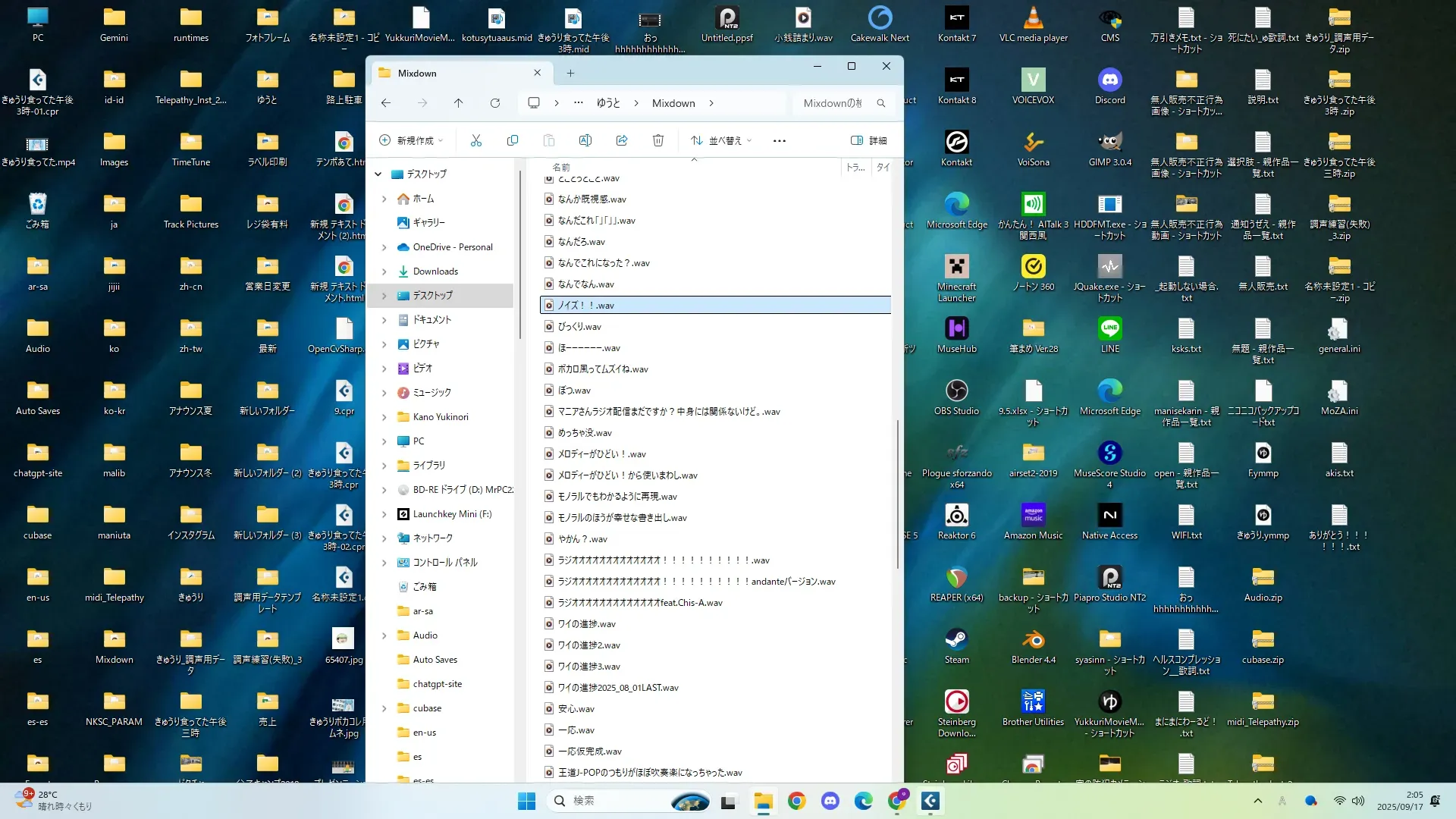Click the Share icon in toolbar

(622, 140)
